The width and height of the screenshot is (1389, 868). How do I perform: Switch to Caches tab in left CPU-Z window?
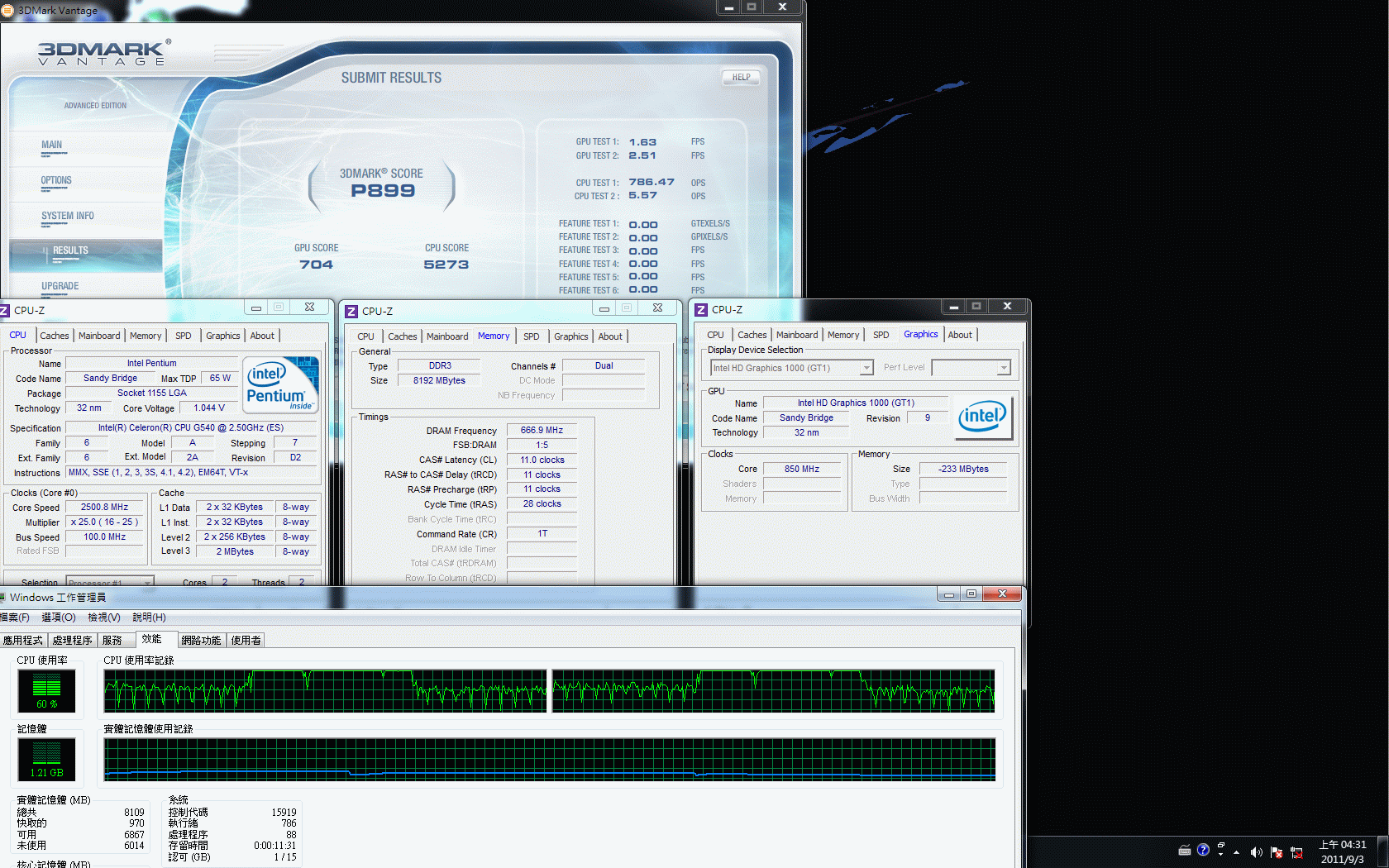click(55, 336)
